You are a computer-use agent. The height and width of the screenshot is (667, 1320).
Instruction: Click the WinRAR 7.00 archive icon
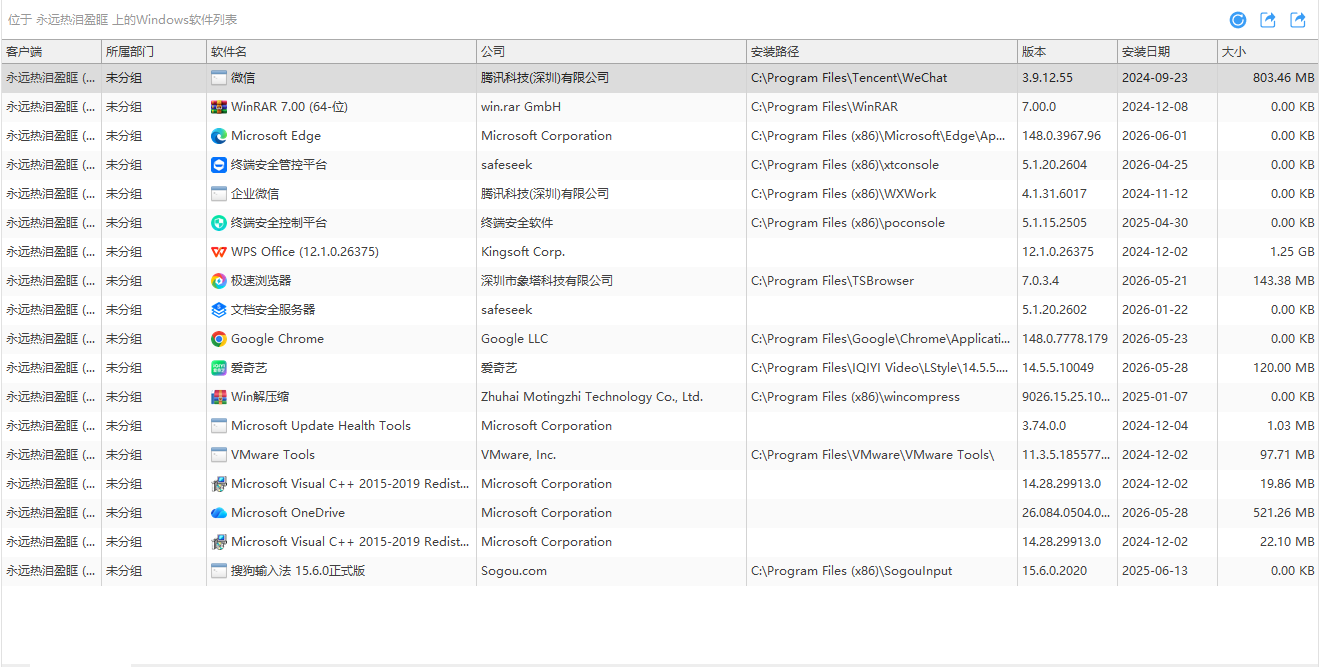coord(219,107)
